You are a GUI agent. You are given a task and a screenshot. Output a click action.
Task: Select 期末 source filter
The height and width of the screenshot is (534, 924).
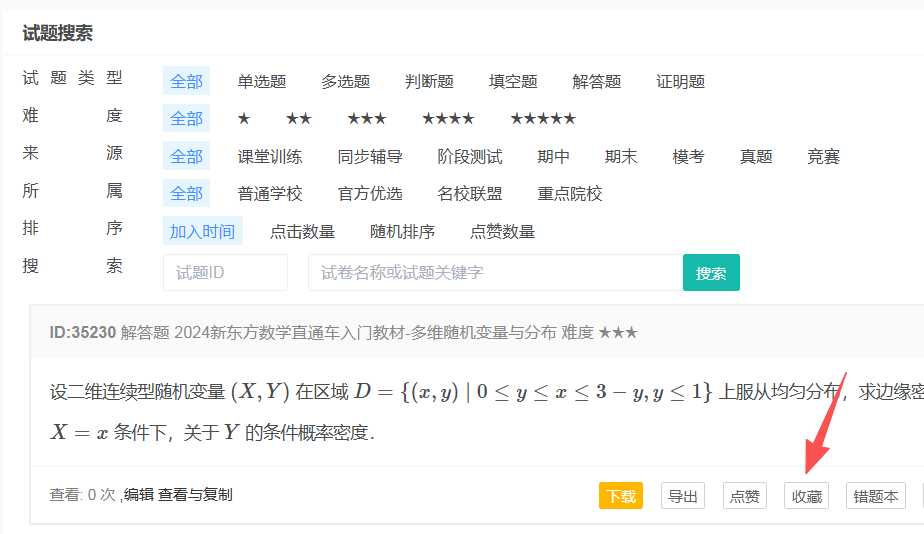(x=620, y=157)
